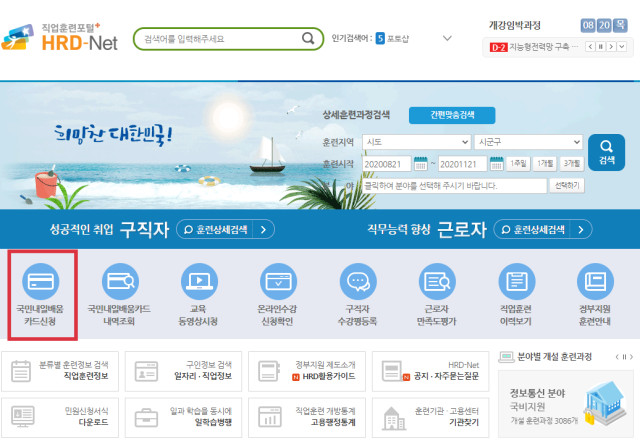Click the popular keyword 포토샵

click(x=398, y=39)
